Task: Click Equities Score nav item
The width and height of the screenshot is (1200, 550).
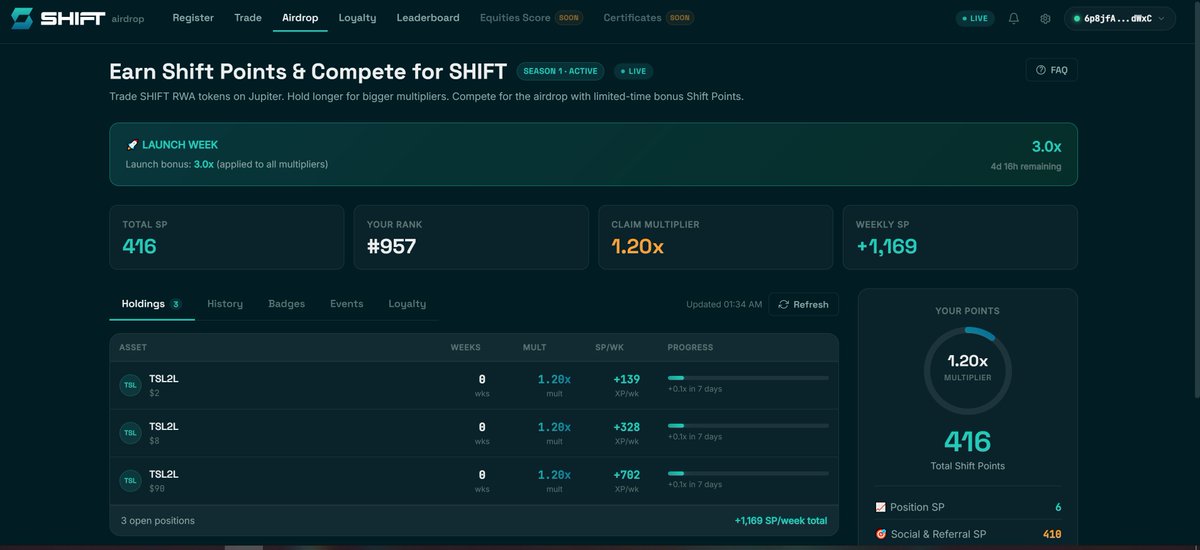Action: point(532,18)
